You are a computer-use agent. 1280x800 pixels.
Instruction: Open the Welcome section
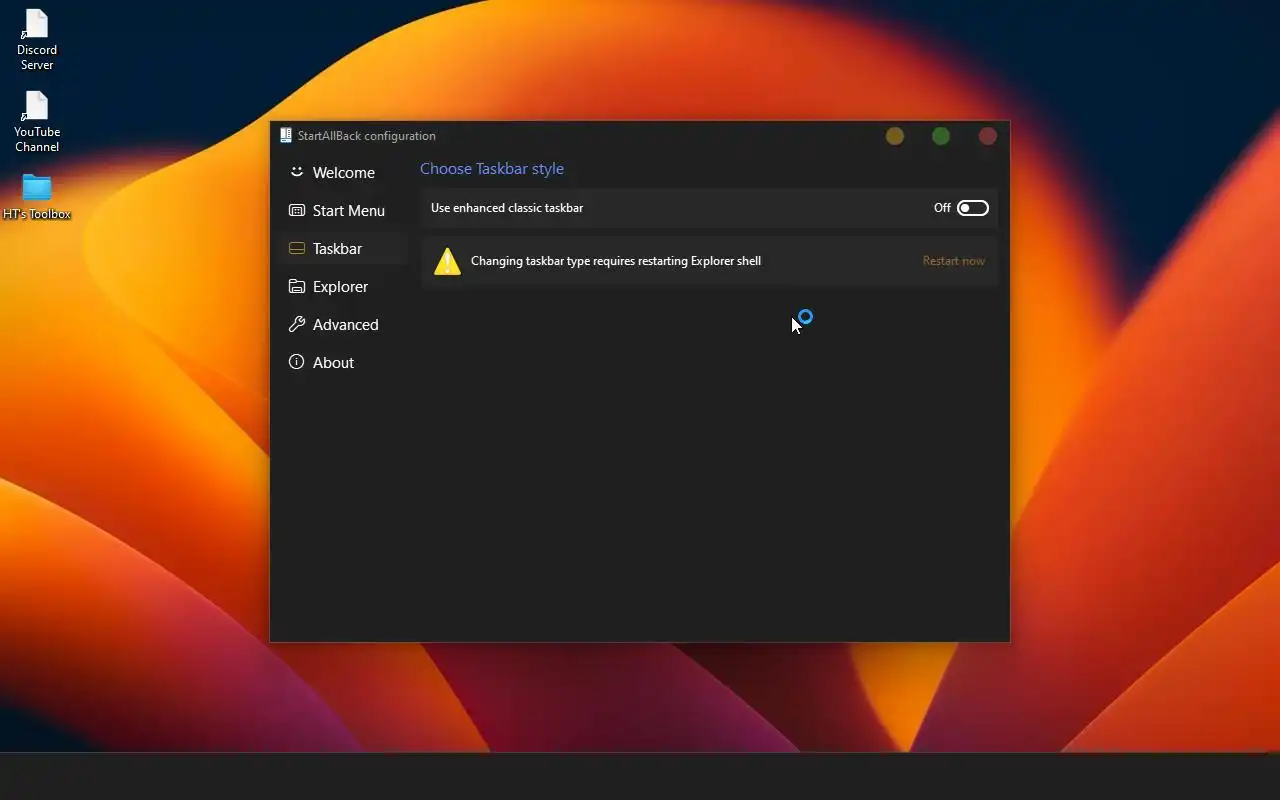pos(343,172)
